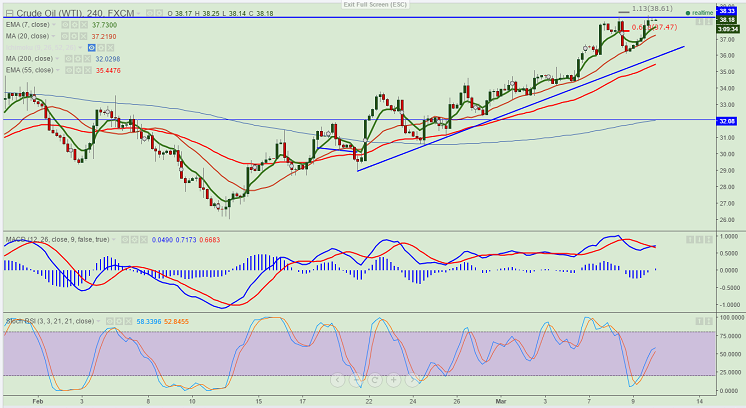Click EMA 55 value 35.4476
This screenshot has height=408, width=746.
click(108, 70)
